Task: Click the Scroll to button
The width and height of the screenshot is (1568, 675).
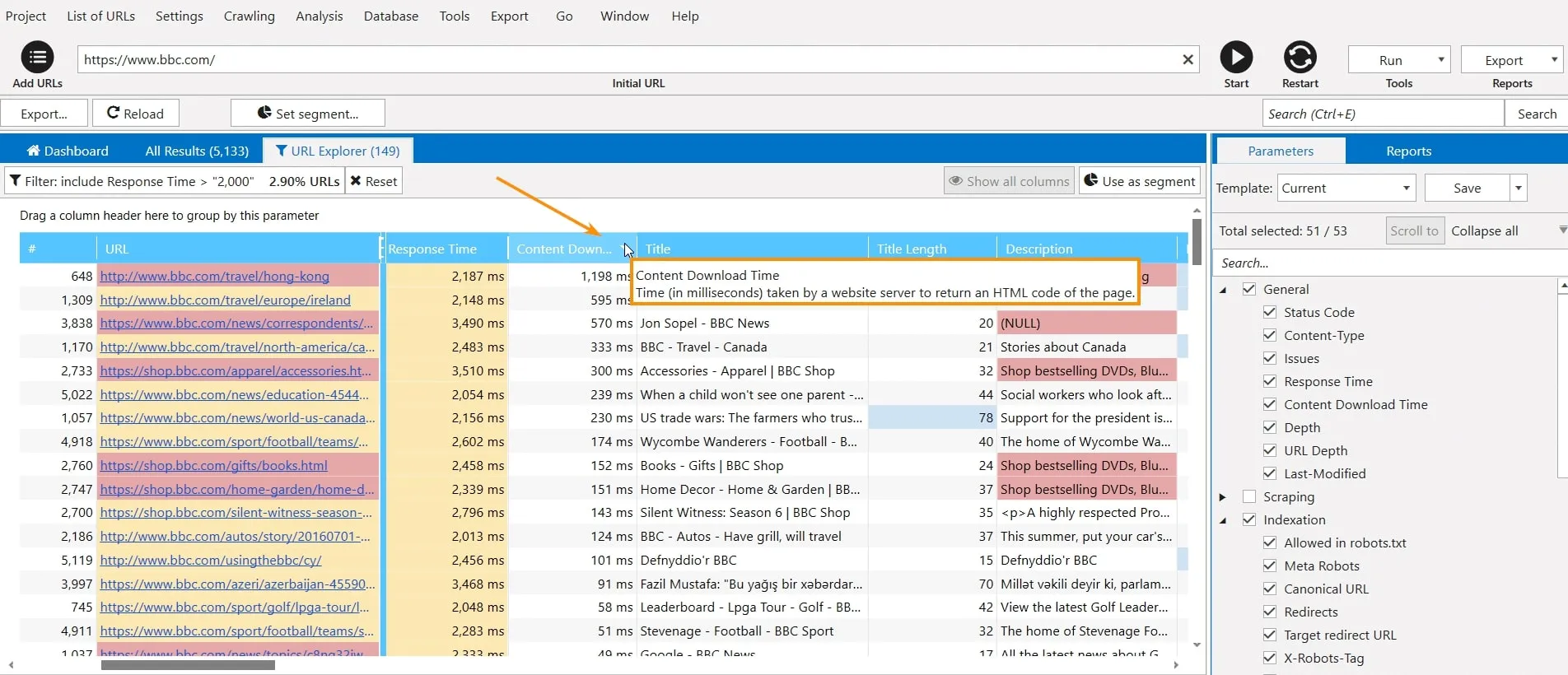Action: click(x=1414, y=230)
